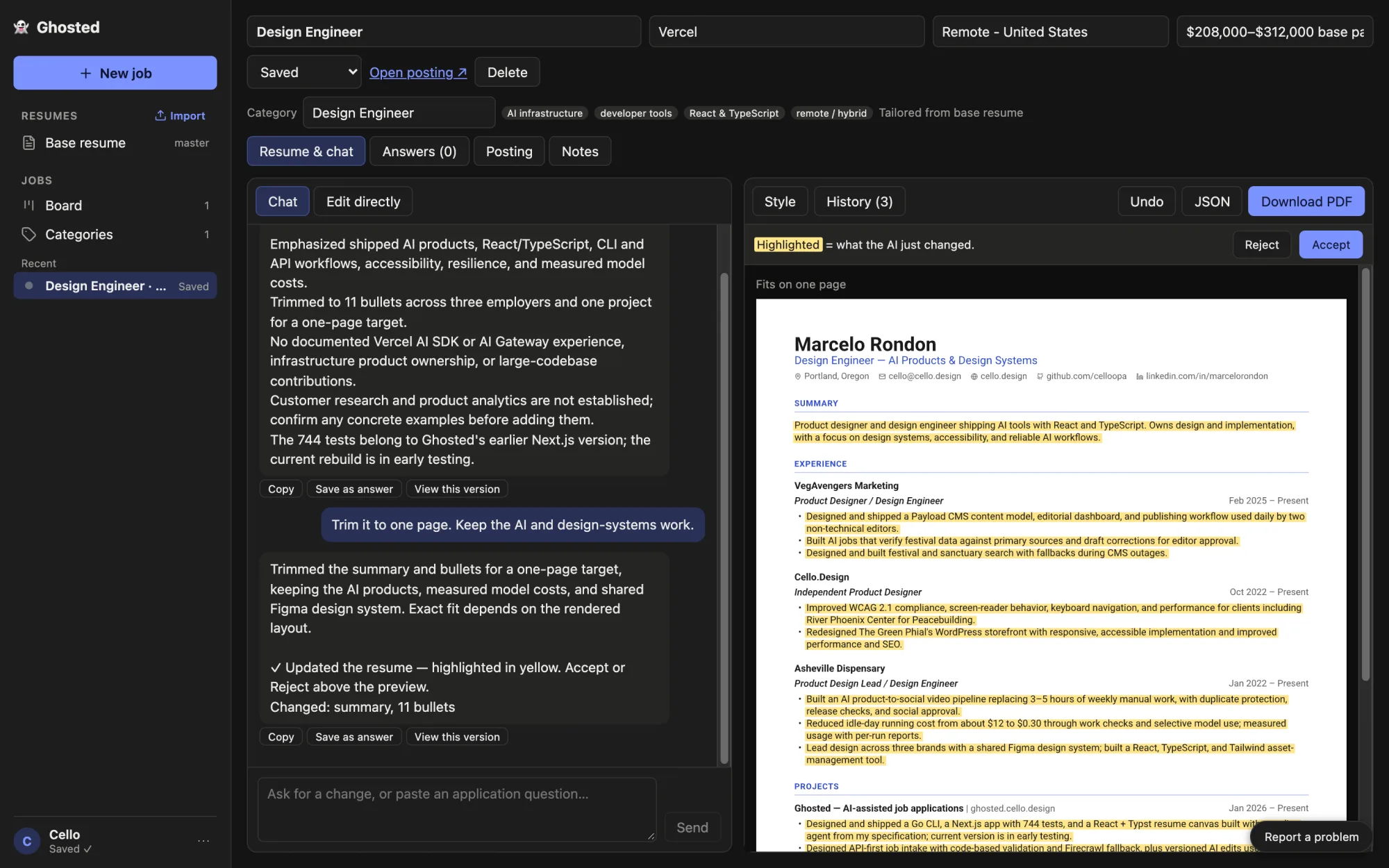This screenshot has width=1389, height=868.
Task: View this version for latest reply
Action: click(457, 737)
